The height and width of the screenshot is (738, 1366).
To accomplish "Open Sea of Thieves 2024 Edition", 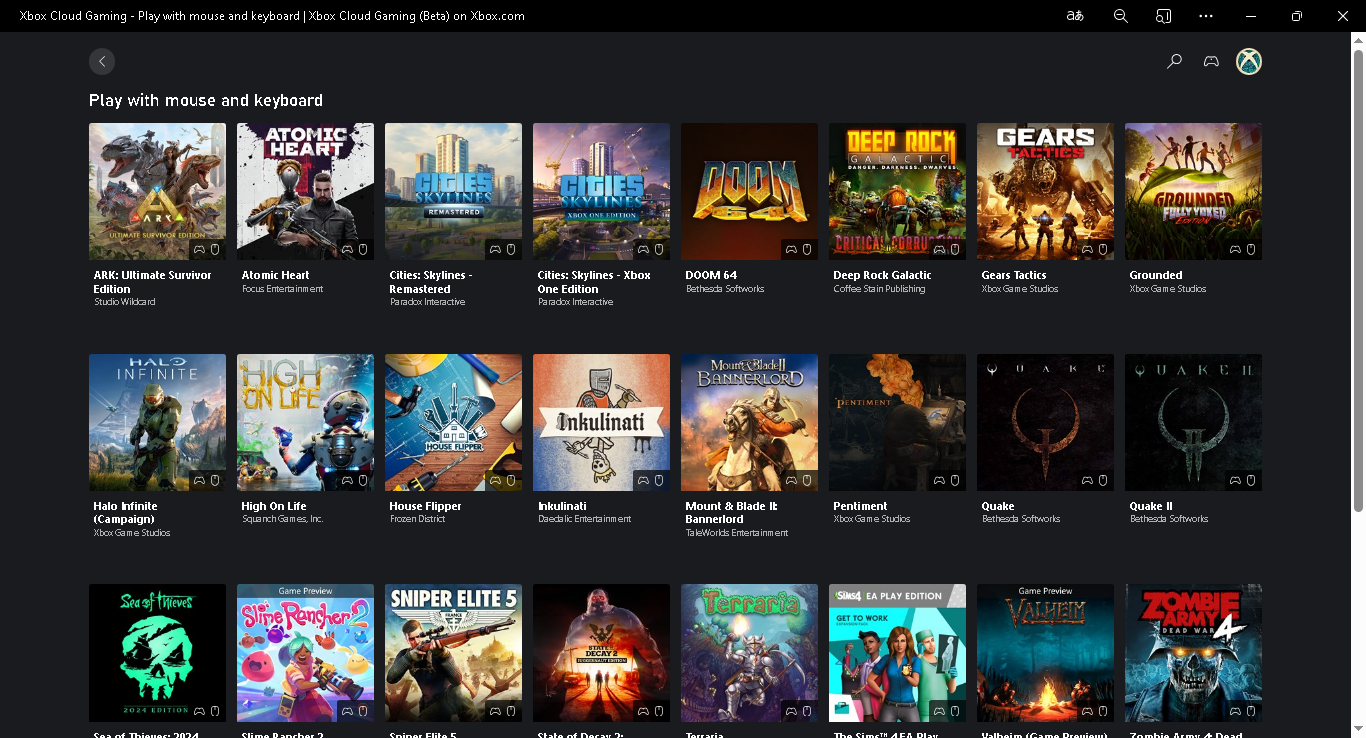I will tap(157, 653).
